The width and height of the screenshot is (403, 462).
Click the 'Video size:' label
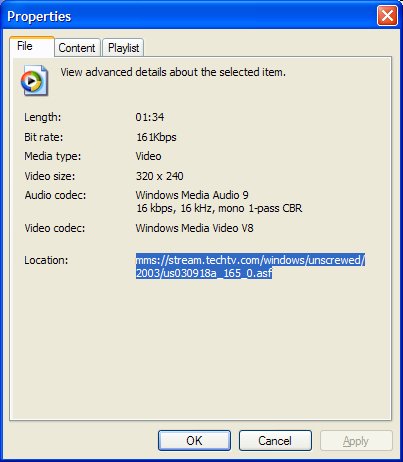click(x=50, y=176)
